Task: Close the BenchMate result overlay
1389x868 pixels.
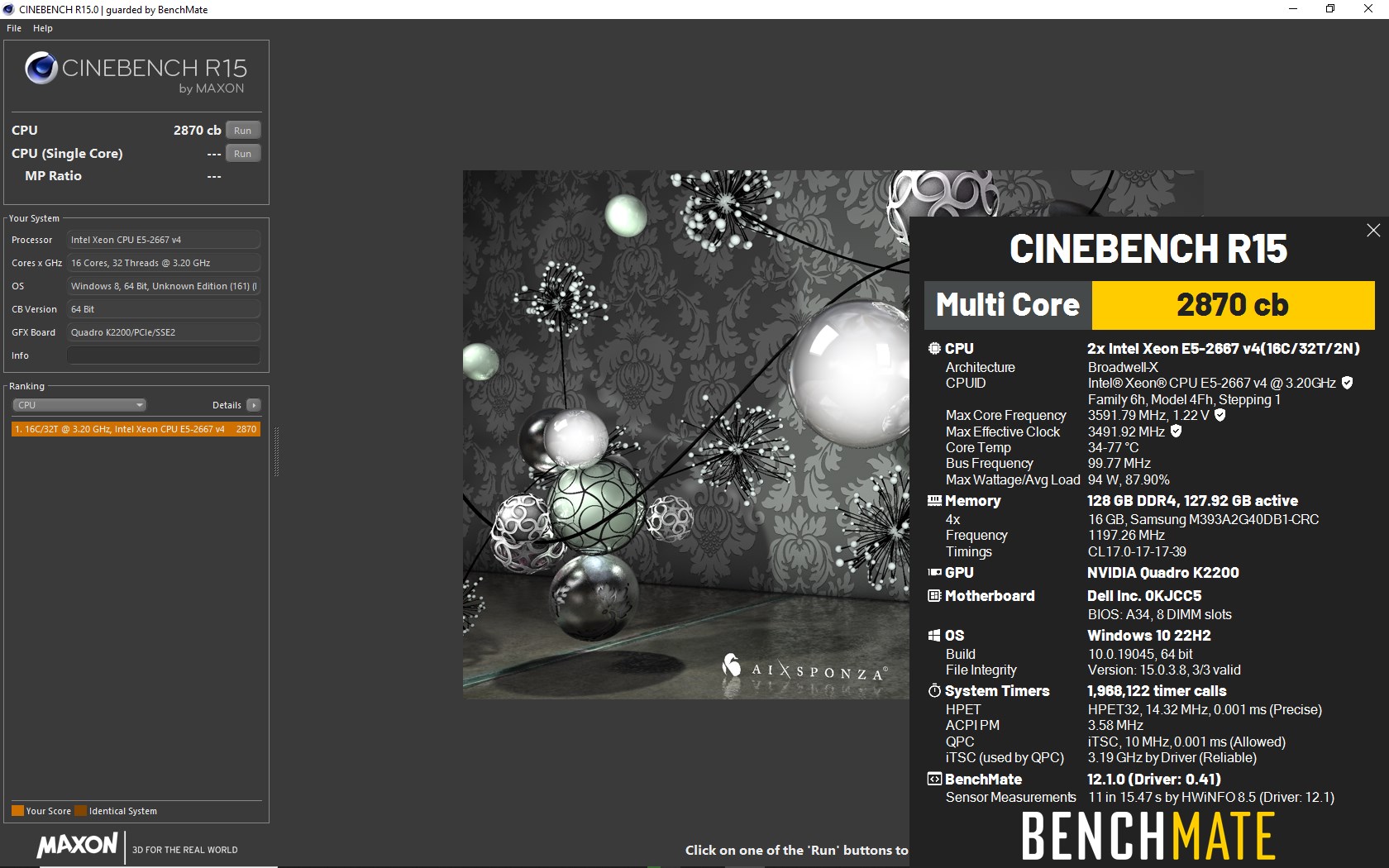Action: [1373, 231]
